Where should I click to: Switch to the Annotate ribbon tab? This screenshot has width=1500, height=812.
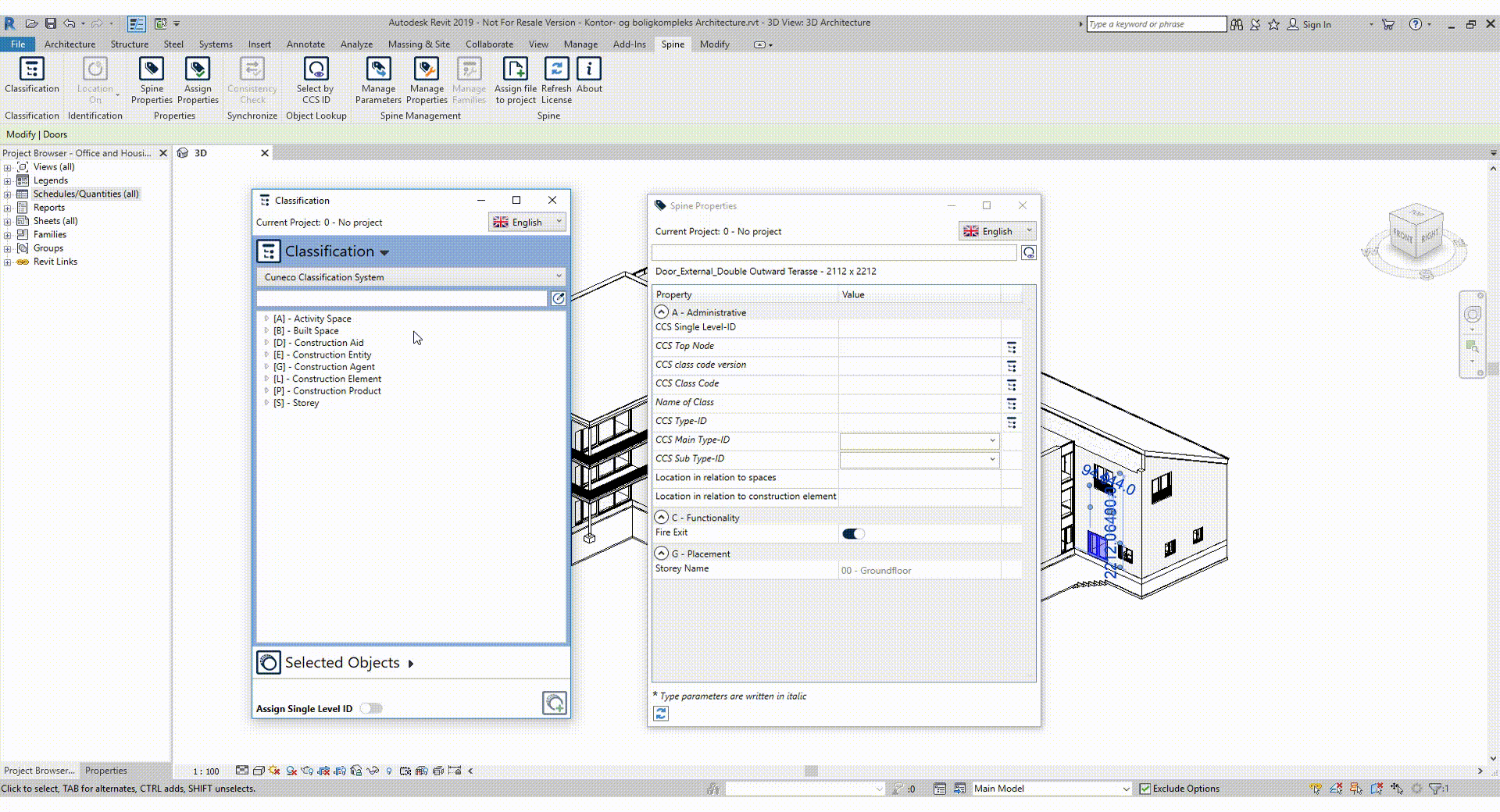tap(305, 45)
